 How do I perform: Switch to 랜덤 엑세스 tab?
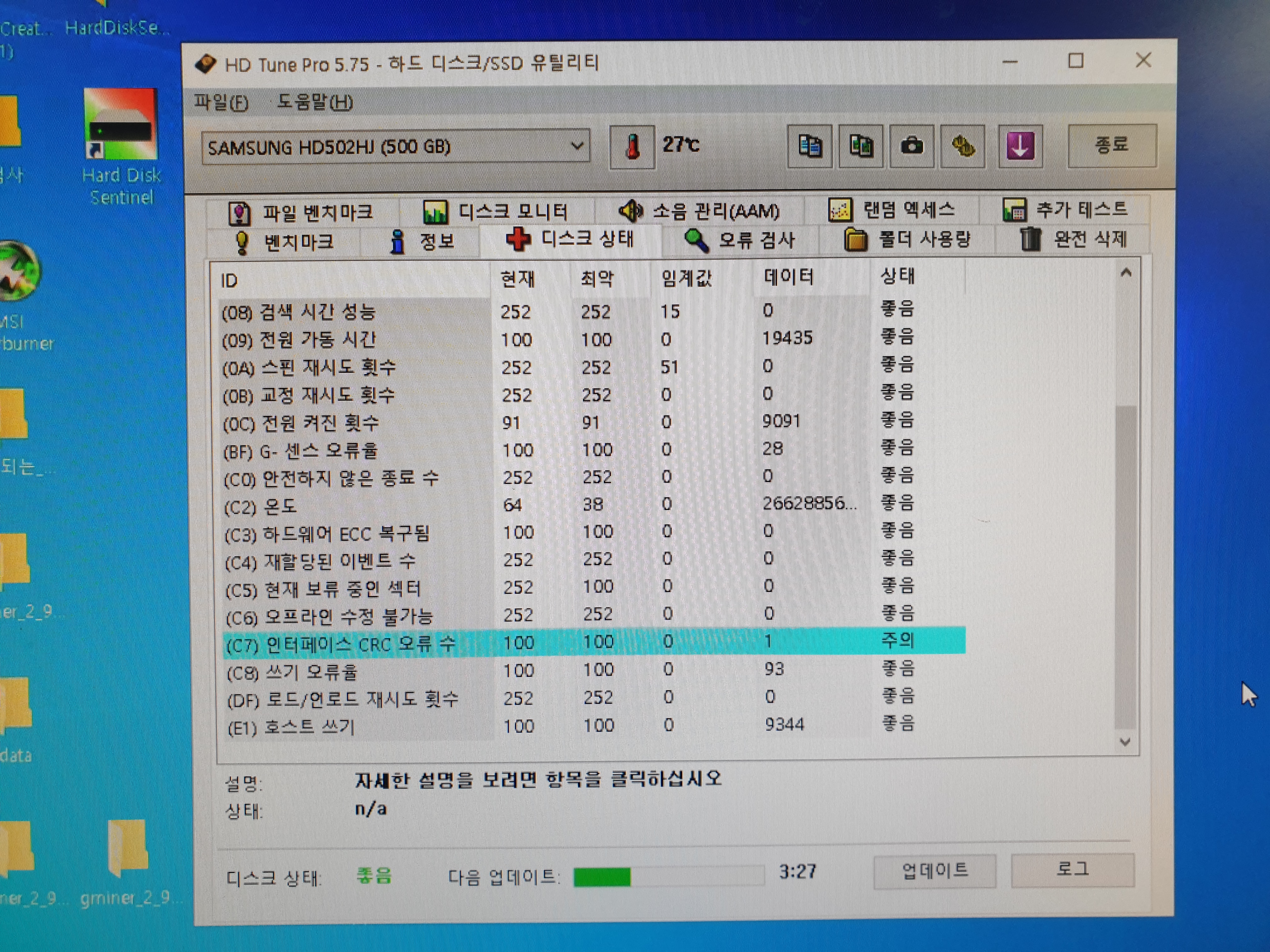tap(892, 210)
